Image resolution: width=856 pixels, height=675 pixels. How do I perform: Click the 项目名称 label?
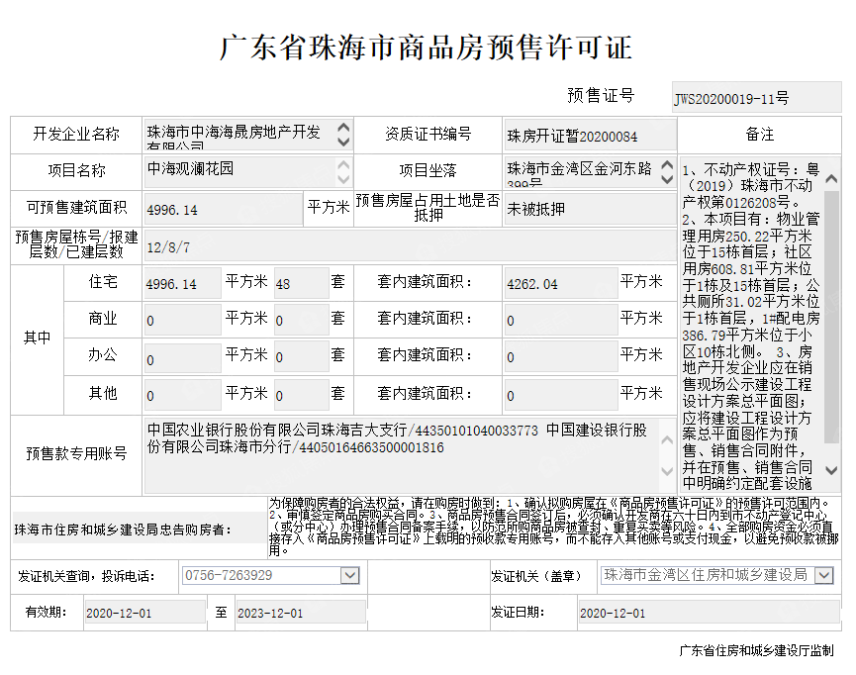pyautogui.click(x=76, y=170)
